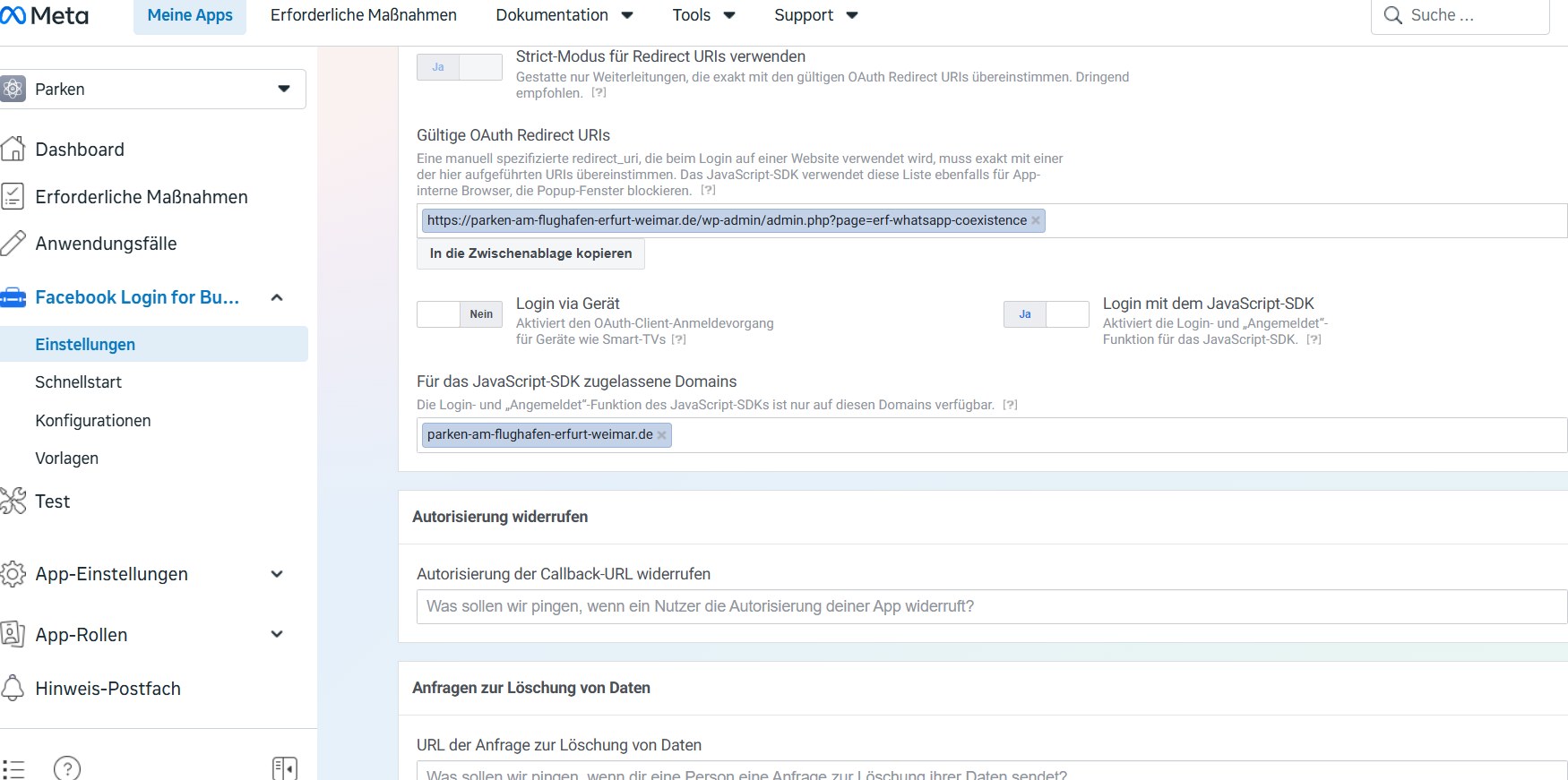Screen dimensions: 1568x780
Task: Select Einstellungen in the sidebar
Action: (154, 344)
